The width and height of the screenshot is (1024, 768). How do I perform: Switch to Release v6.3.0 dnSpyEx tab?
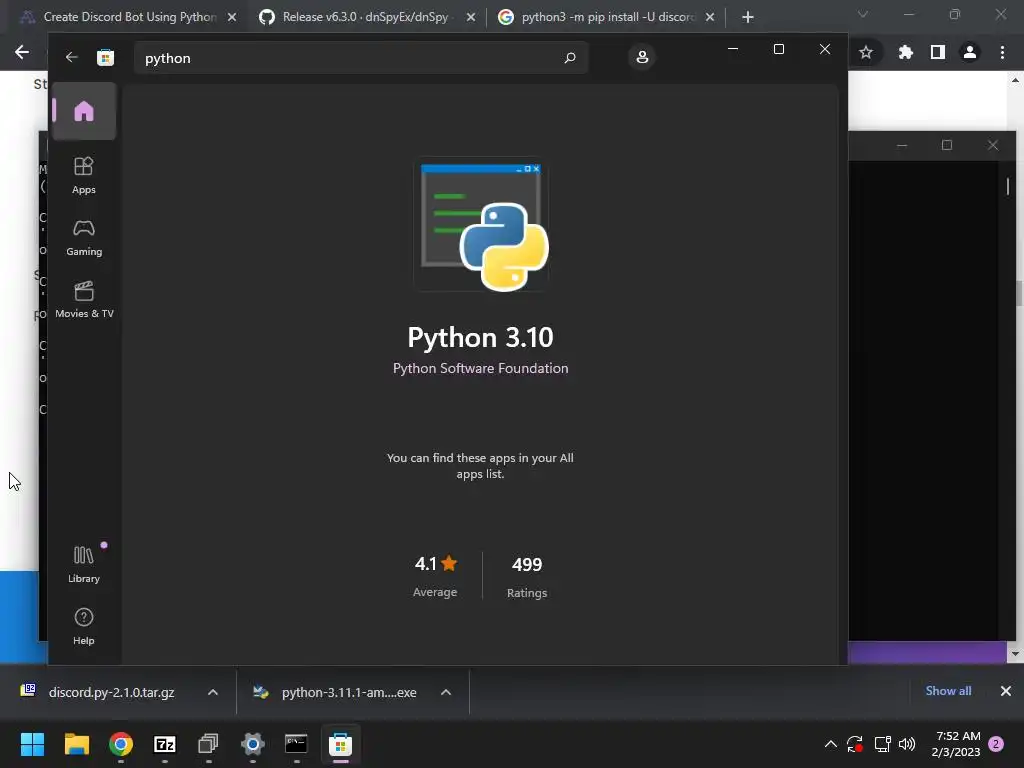(365, 17)
